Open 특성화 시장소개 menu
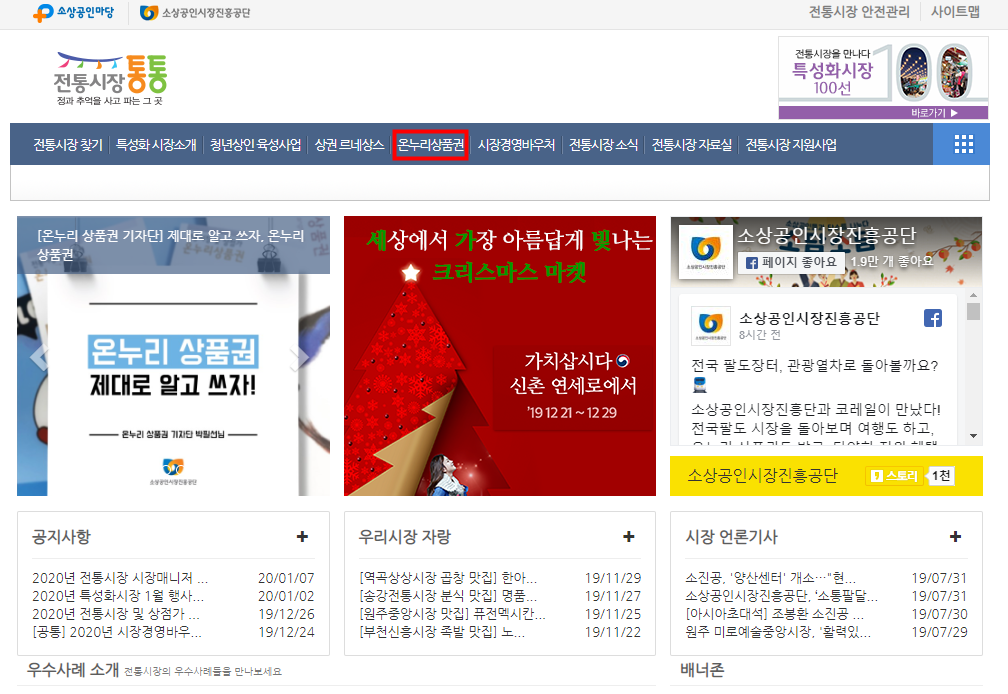 point(156,145)
